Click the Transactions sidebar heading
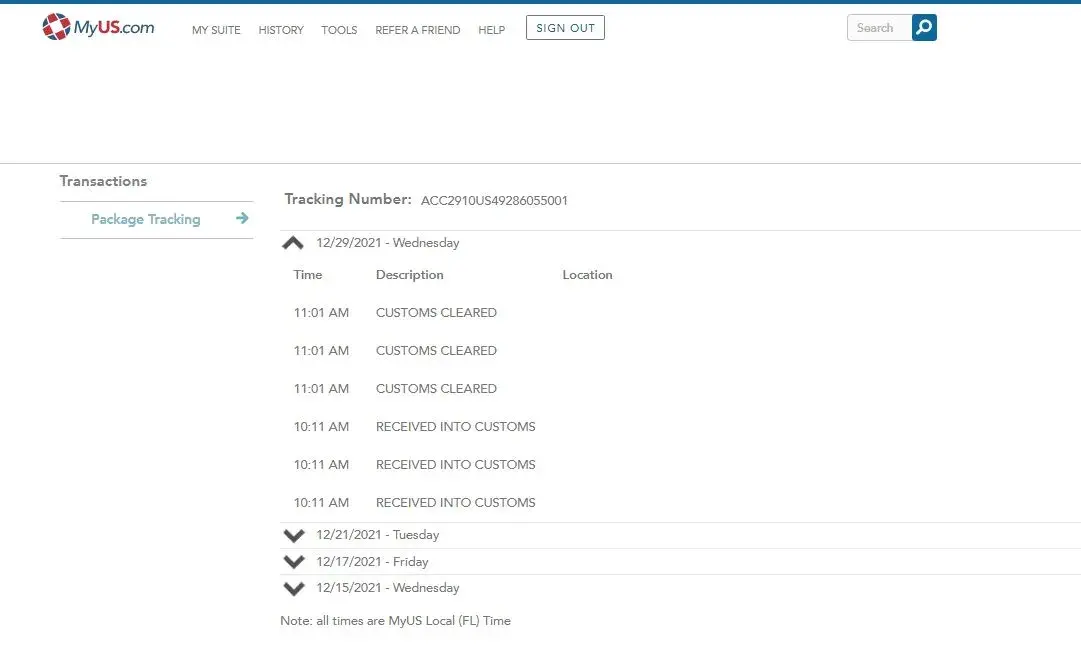This screenshot has width=1081, height=658. [x=103, y=181]
